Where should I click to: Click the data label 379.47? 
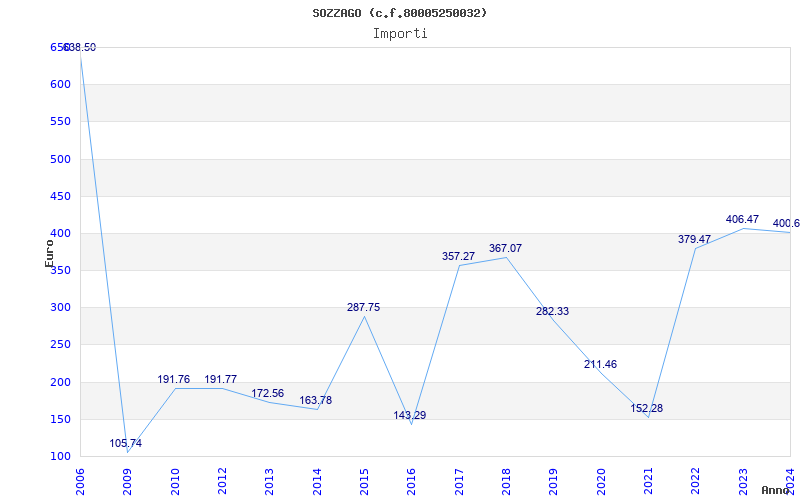(x=694, y=239)
